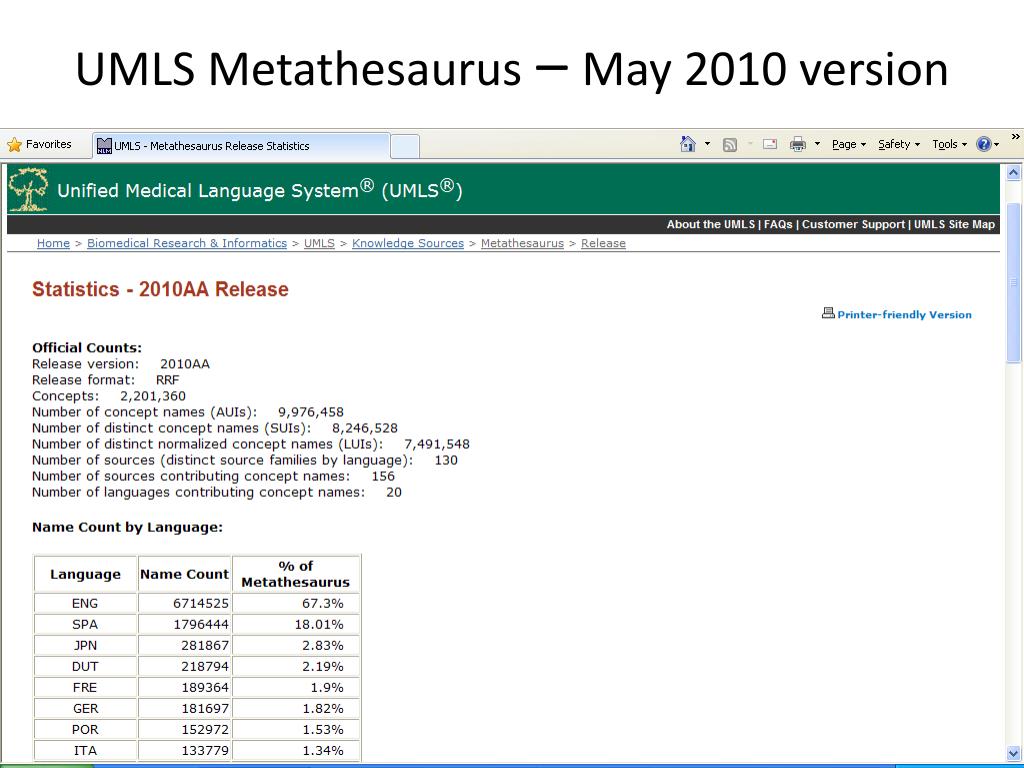Open a new blank tab
The image size is (1024, 768).
405,146
